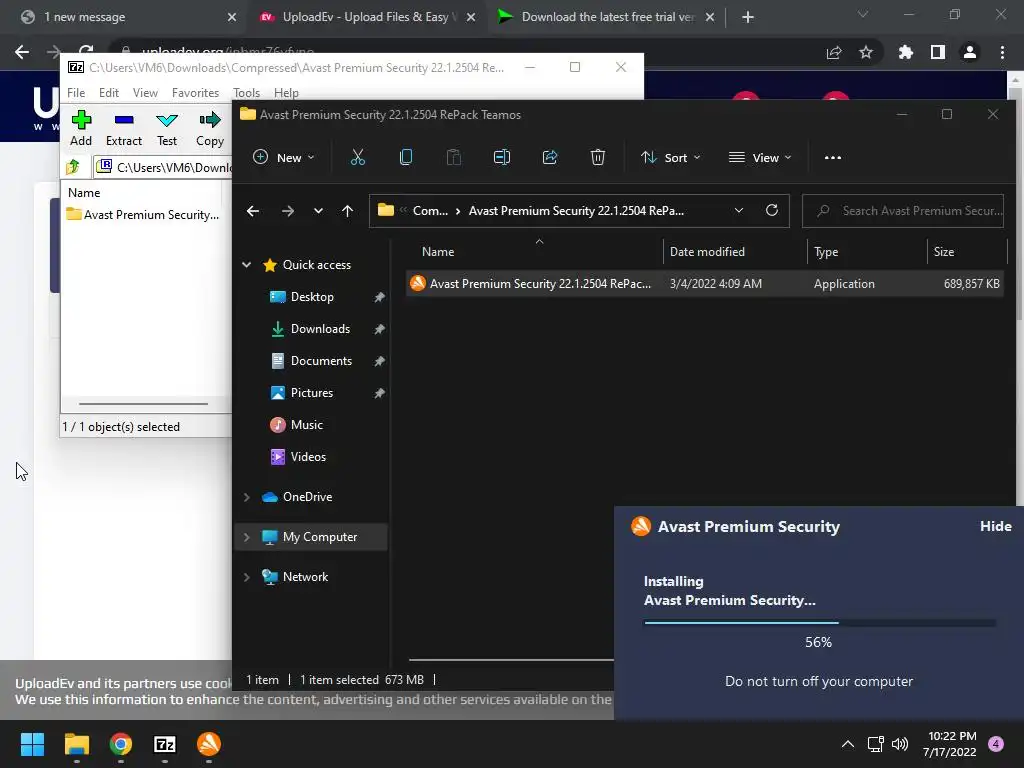This screenshot has width=1024, height=768.
Task: Expand the OneDrive tree node
Action: [x=246, y=497]
